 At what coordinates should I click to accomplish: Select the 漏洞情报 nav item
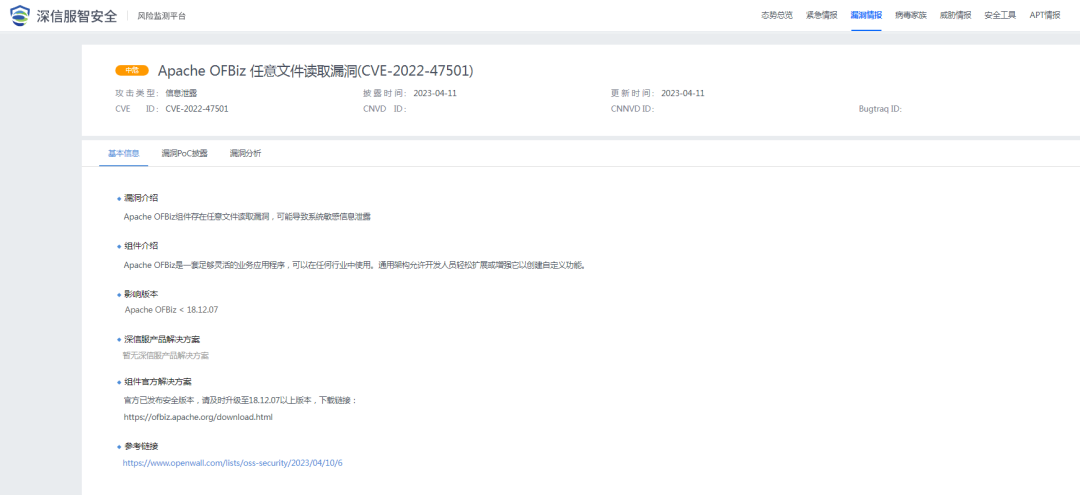click(x=866, y=15)
